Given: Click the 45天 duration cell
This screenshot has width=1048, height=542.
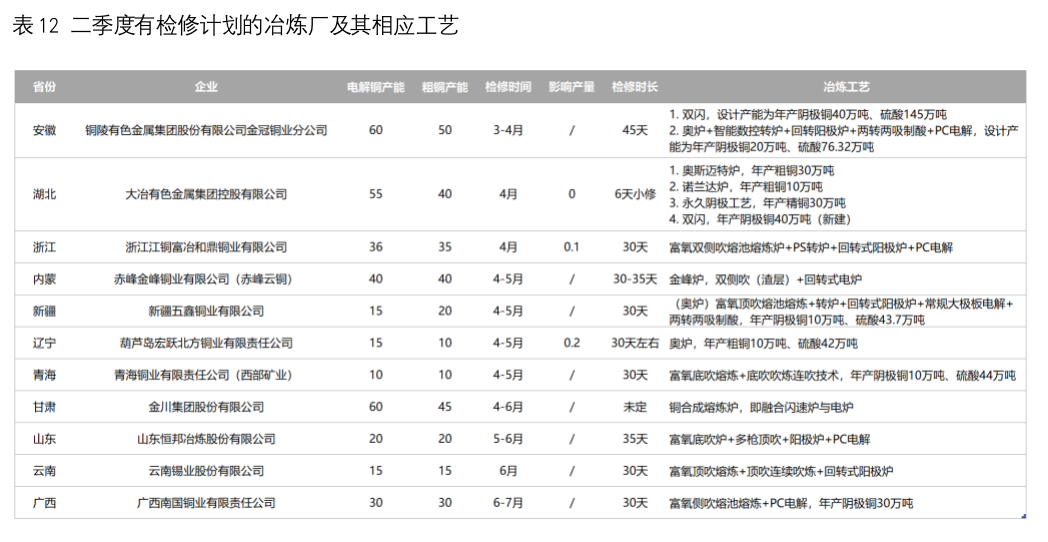Looking at the screenshot, I should coord(635,130).
